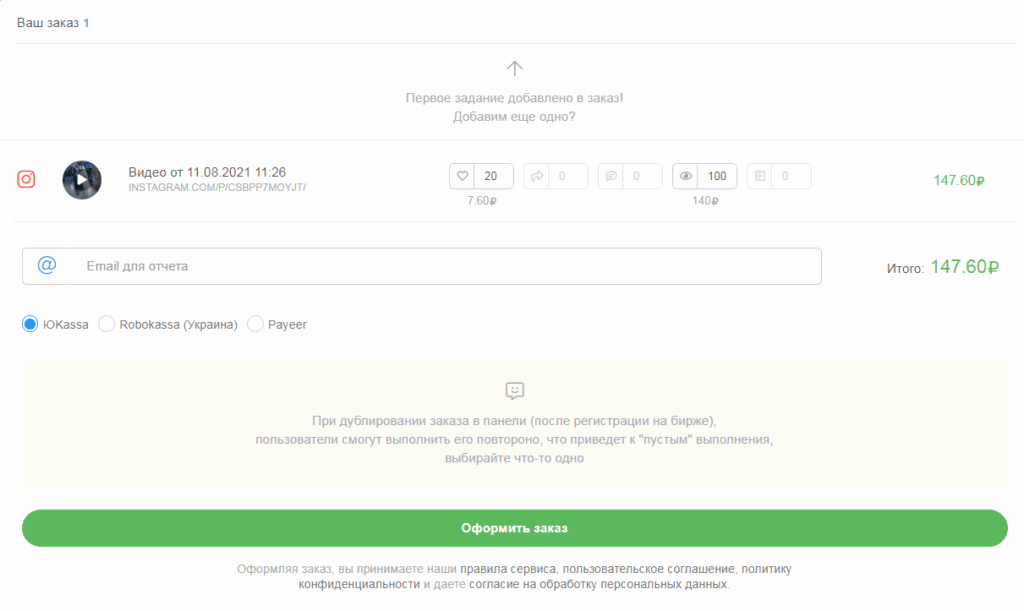Click the speech bubble comments icon
The width and height of the screenshot is (1024, 611).
click(x=611, y=176)
